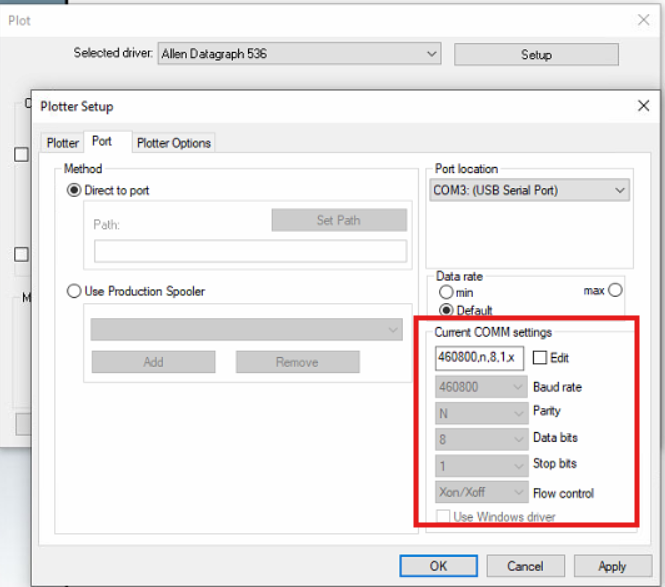Click the Port location group label
The width and height of the screenshot is (665, 587).
466,169
